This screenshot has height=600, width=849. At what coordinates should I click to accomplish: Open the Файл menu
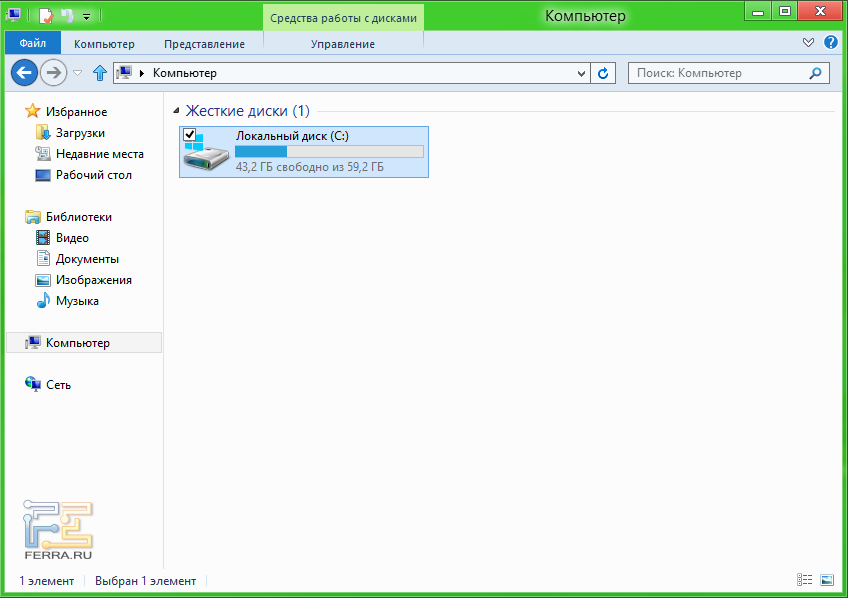click(x=32, y=43)
